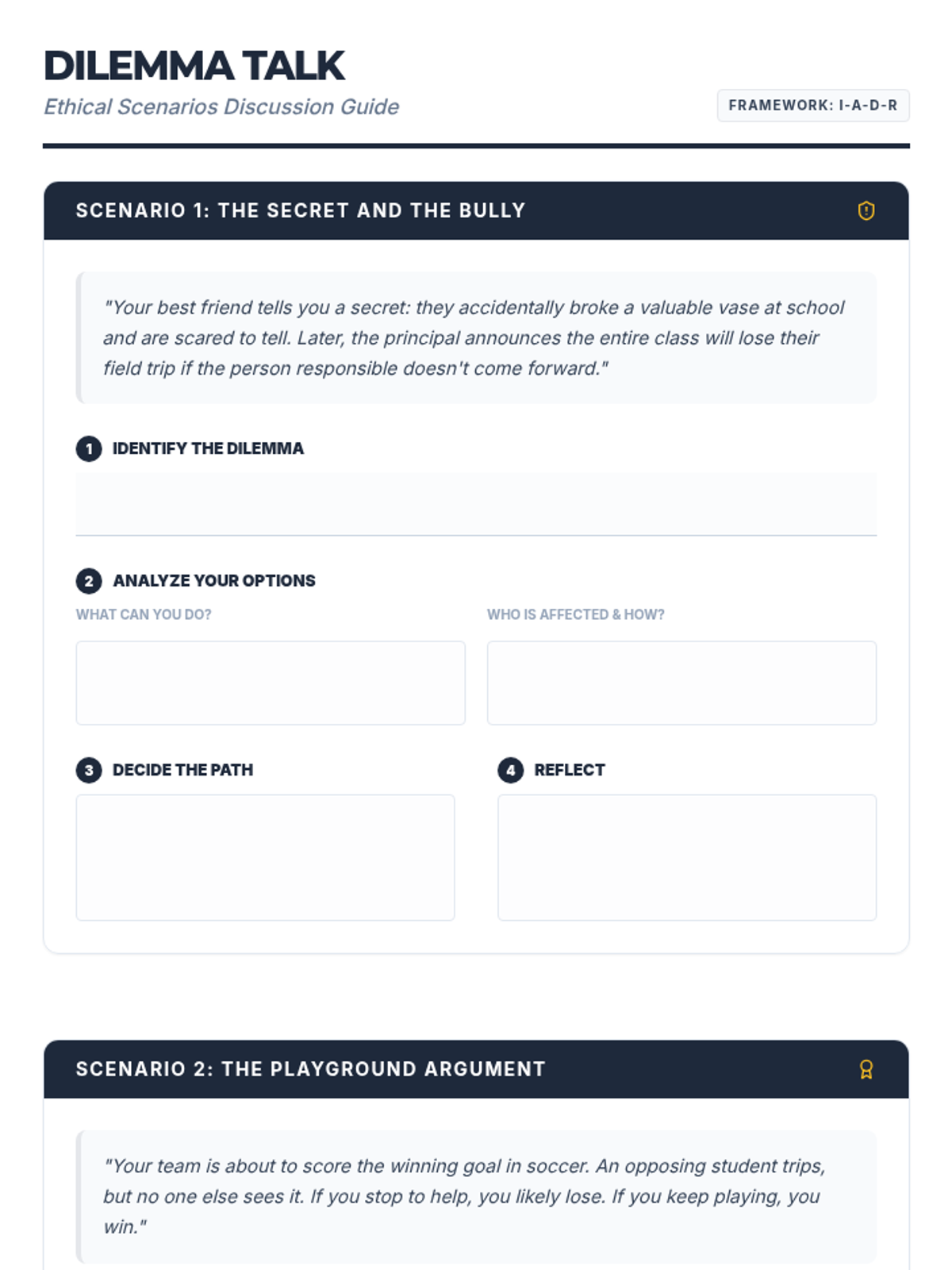Viewport: 952px width, 1270px height.
Task: Click the award ribbon icon in Scenario 2 header
Action: (866, 1069)
